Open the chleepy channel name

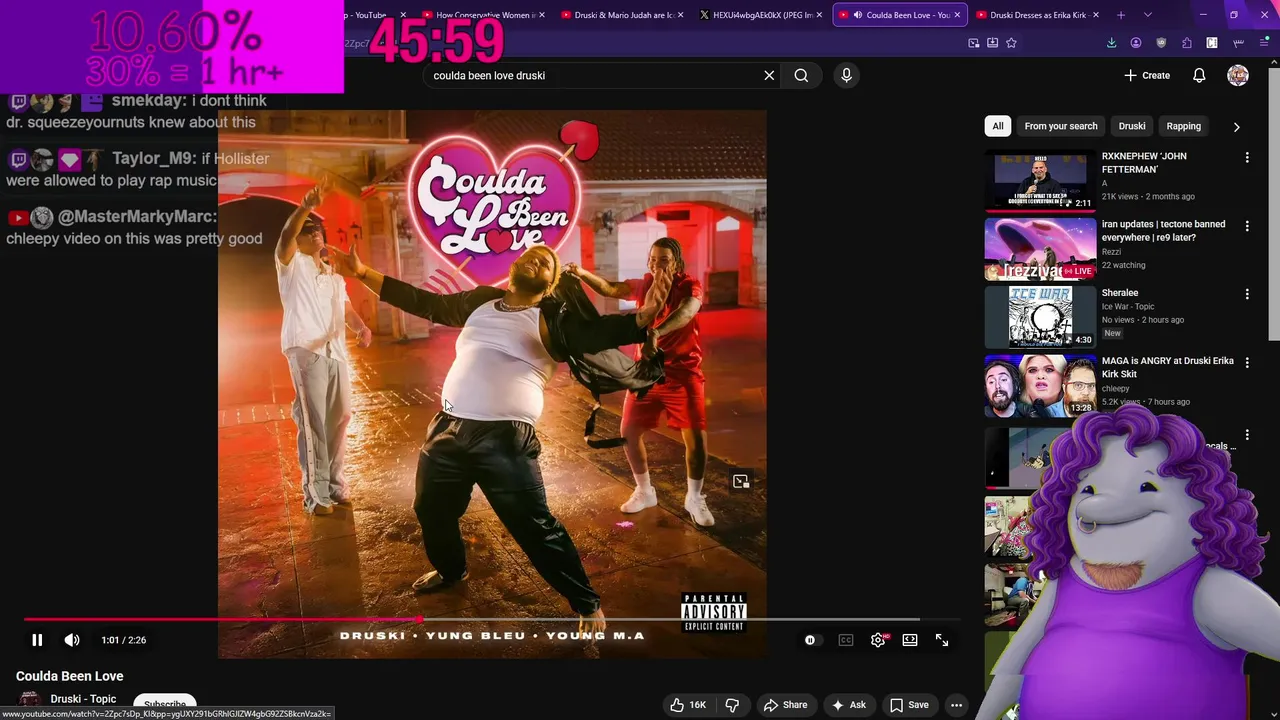1115,389
